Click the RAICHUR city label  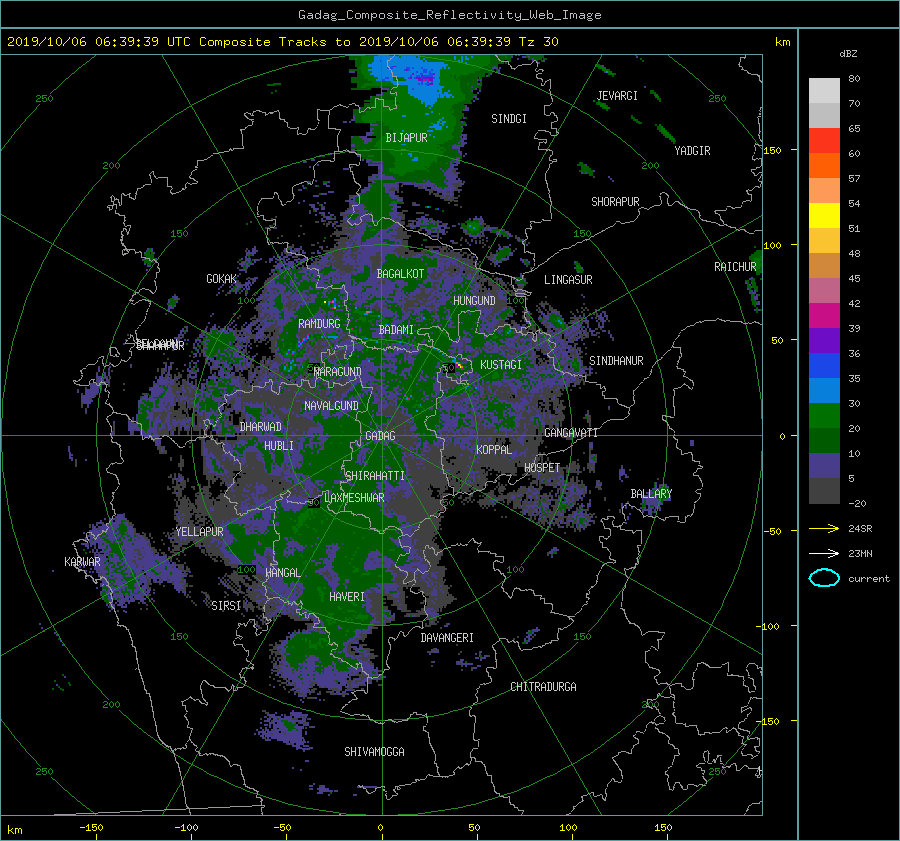tap(735, 267)
